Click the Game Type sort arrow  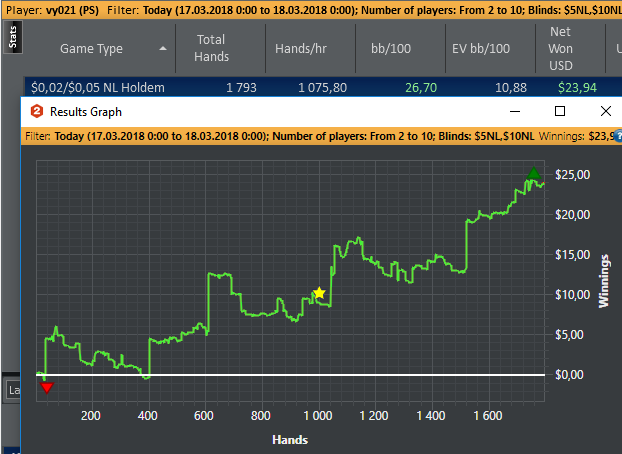pos(163,48)
